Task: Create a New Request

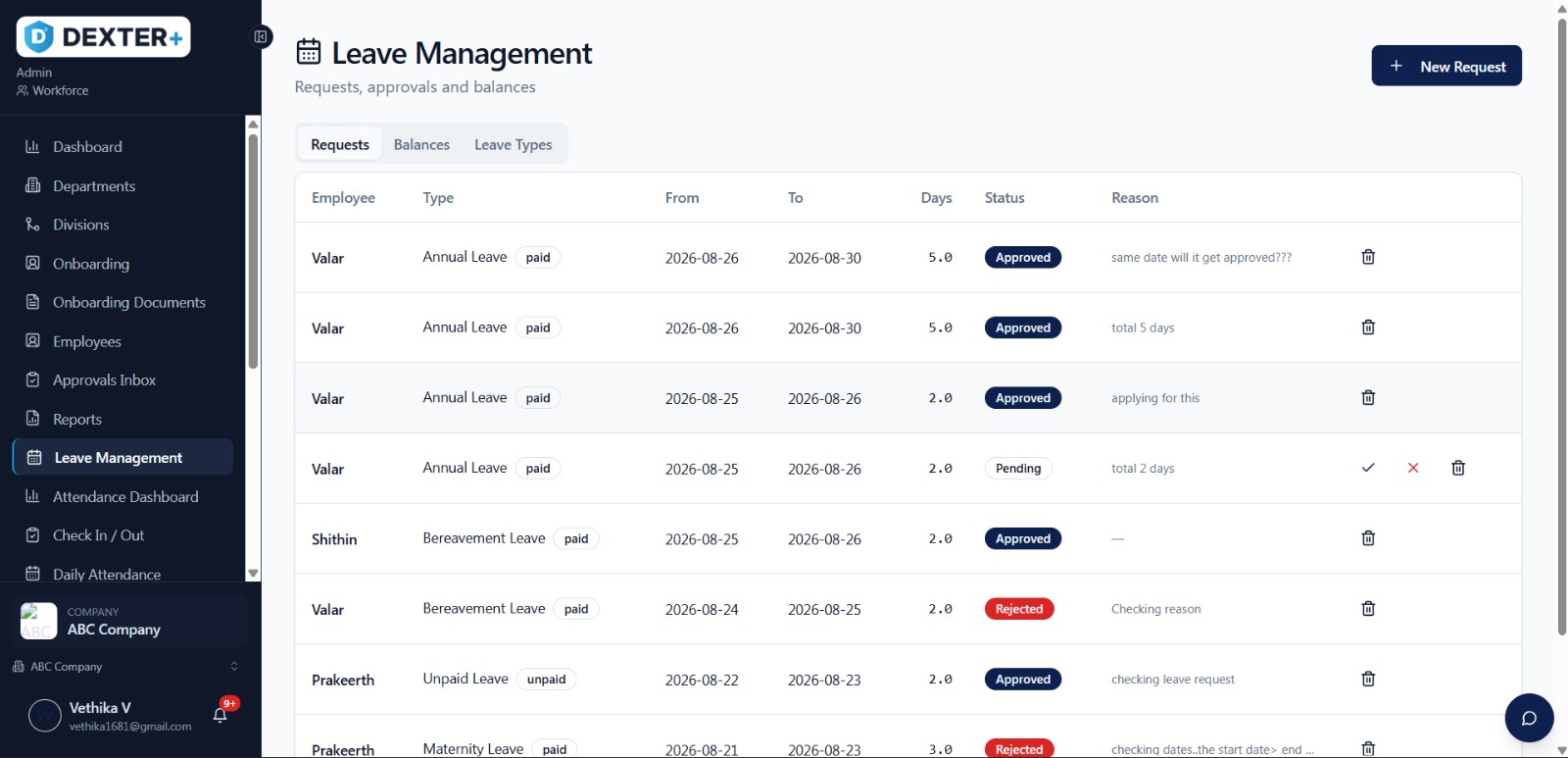Action: (x=1446, y=66)
